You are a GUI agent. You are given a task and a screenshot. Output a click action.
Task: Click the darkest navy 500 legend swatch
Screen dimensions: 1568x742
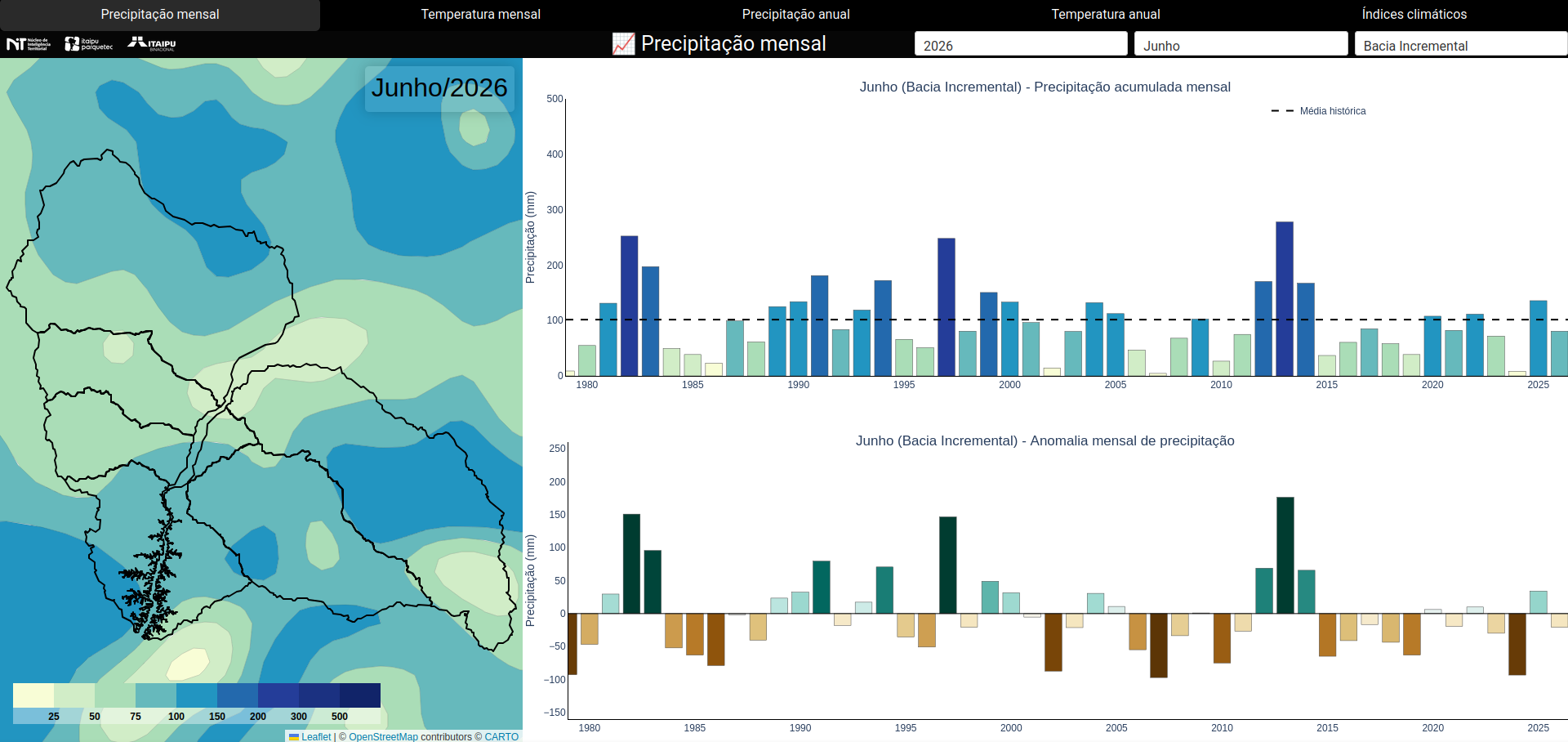(x=360, y=695)
